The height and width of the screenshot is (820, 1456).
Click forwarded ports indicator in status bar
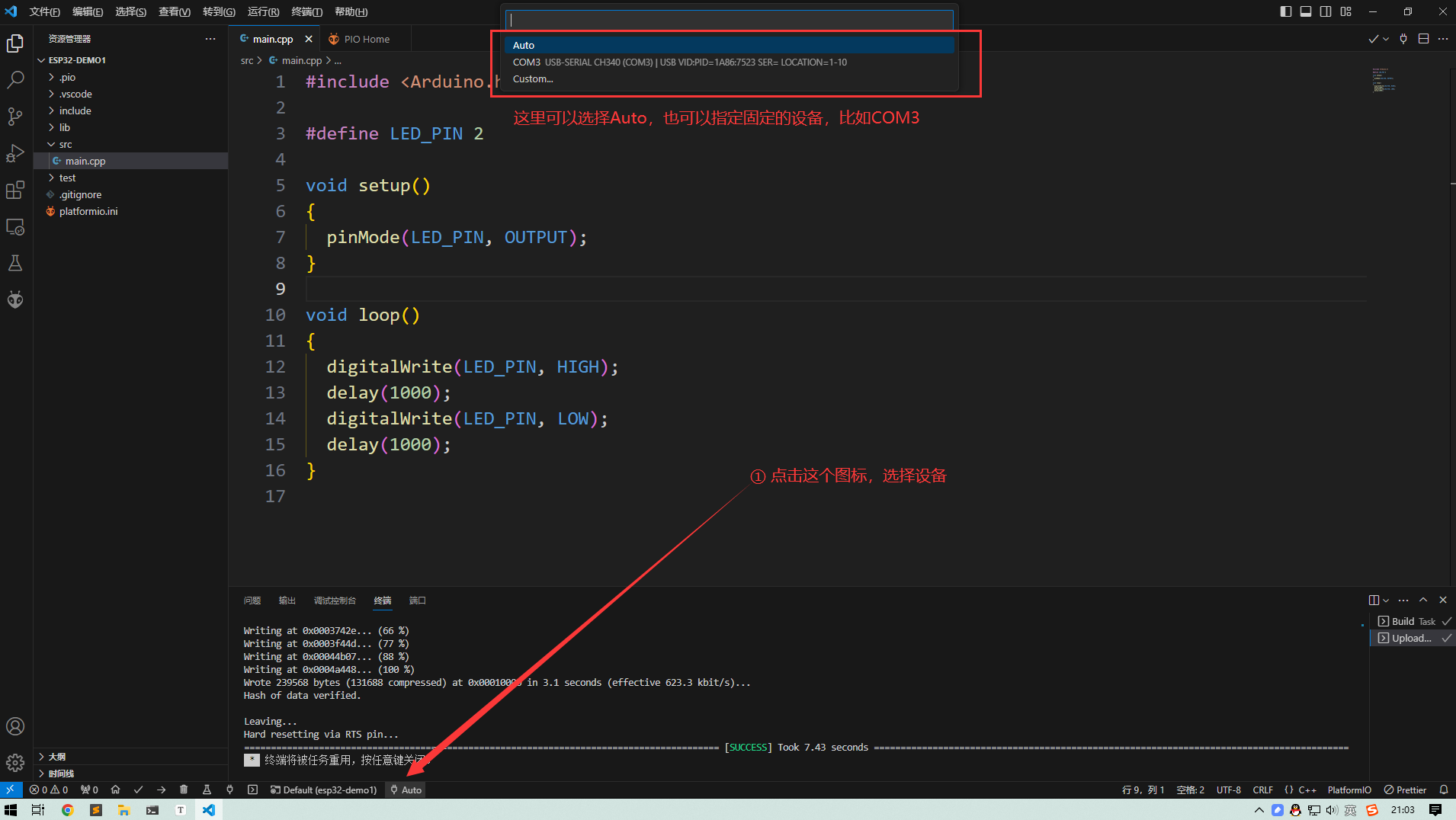(89, 790)
